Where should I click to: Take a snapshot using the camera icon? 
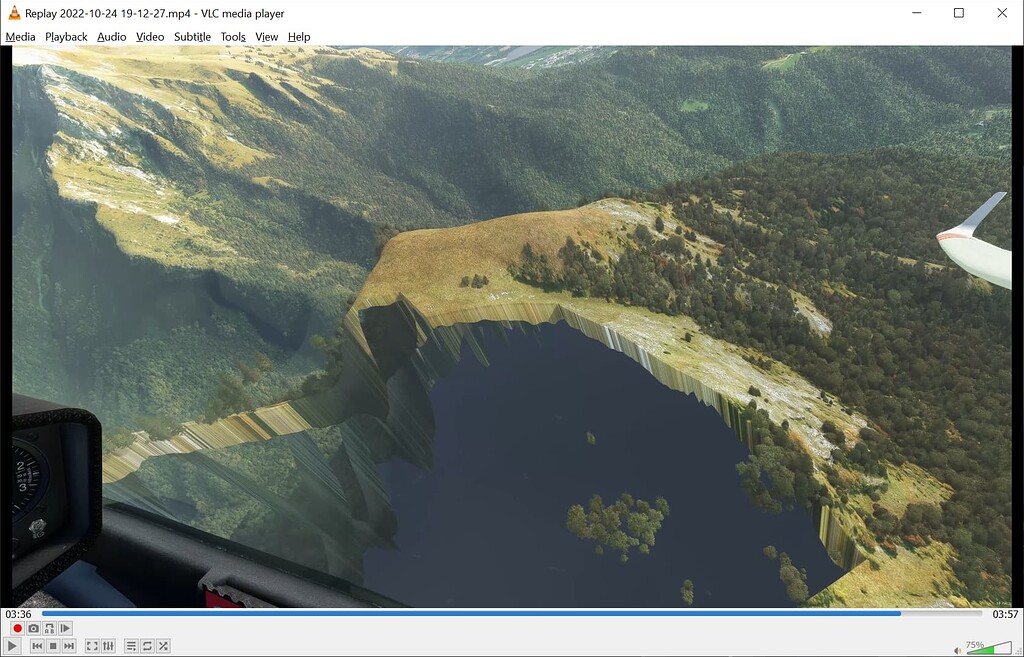(33, 629)
